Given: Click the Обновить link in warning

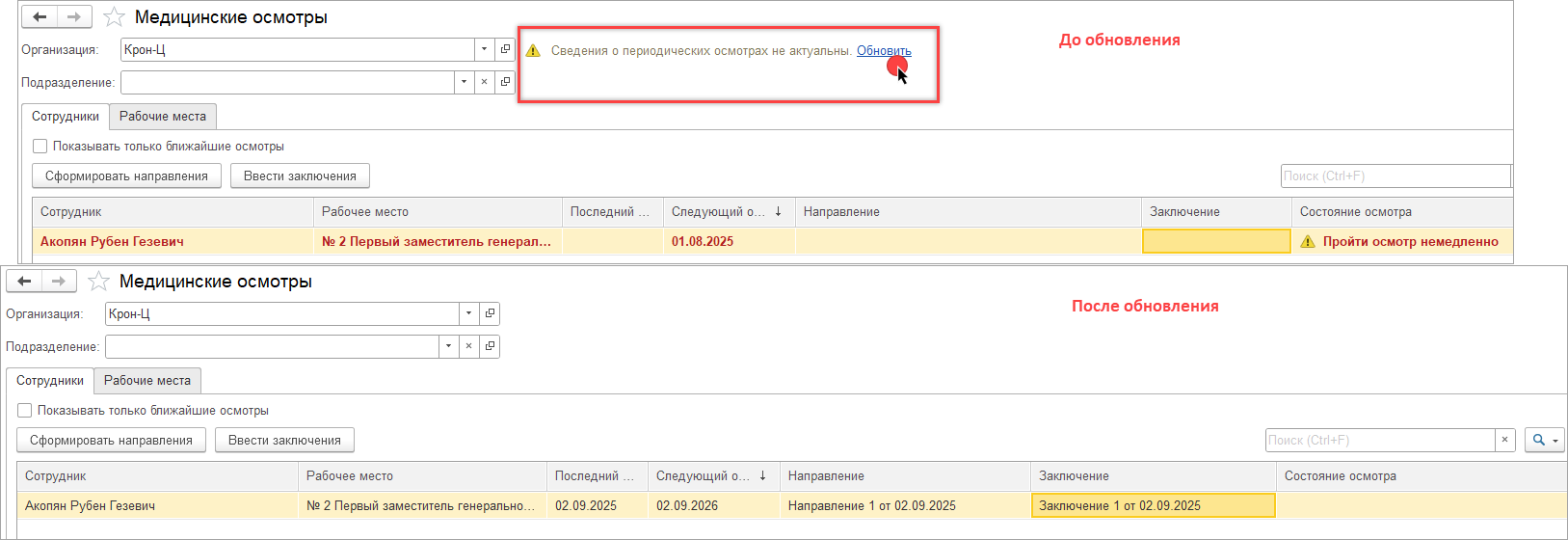Looking at the screenshot, I should [x=884, y=51].
